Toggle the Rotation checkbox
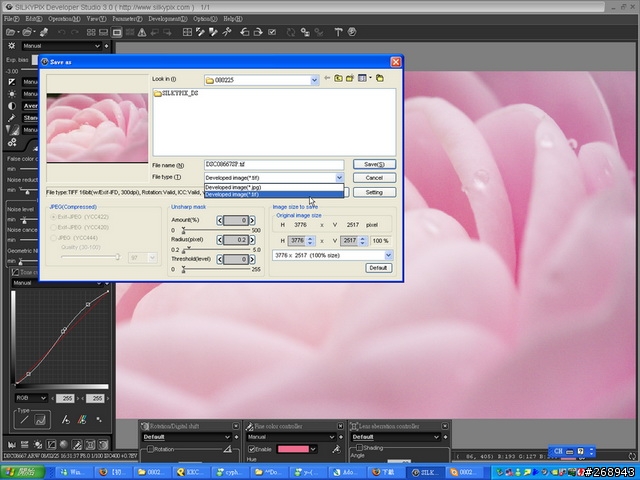The height and width of the screenshot is (480, 640). pos(150,449)
